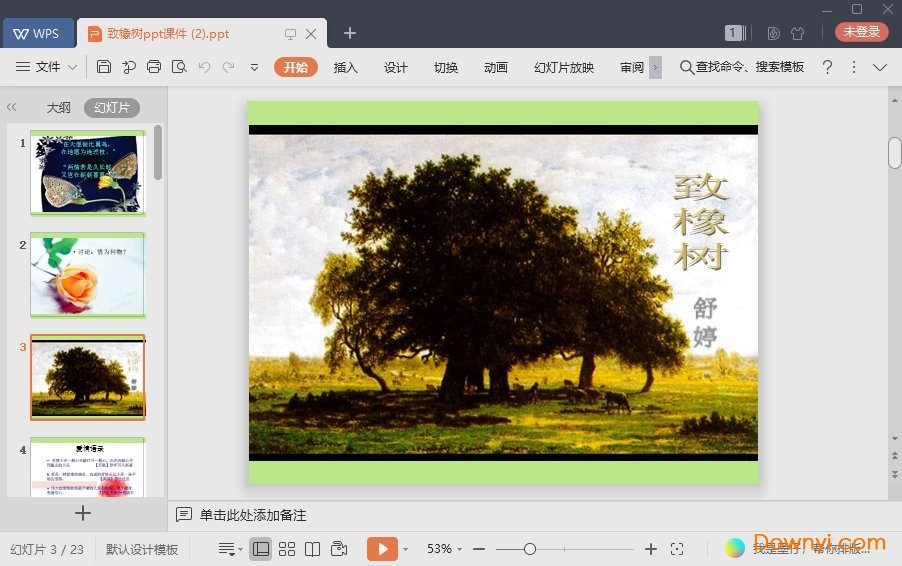Click 单击此处添加备注 notes area

pos(253,515)
